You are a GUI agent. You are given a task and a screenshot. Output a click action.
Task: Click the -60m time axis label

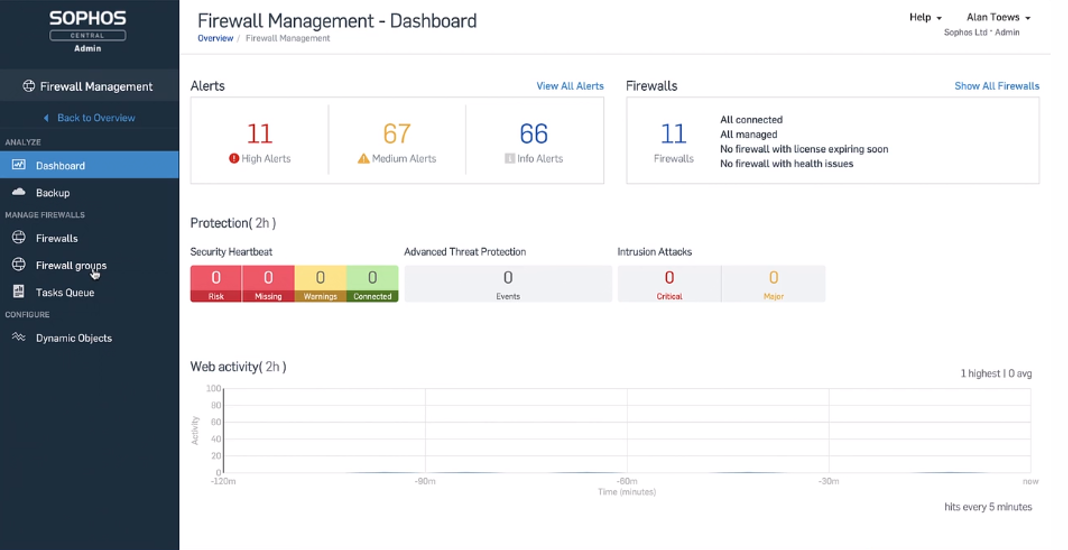[627, 481]
